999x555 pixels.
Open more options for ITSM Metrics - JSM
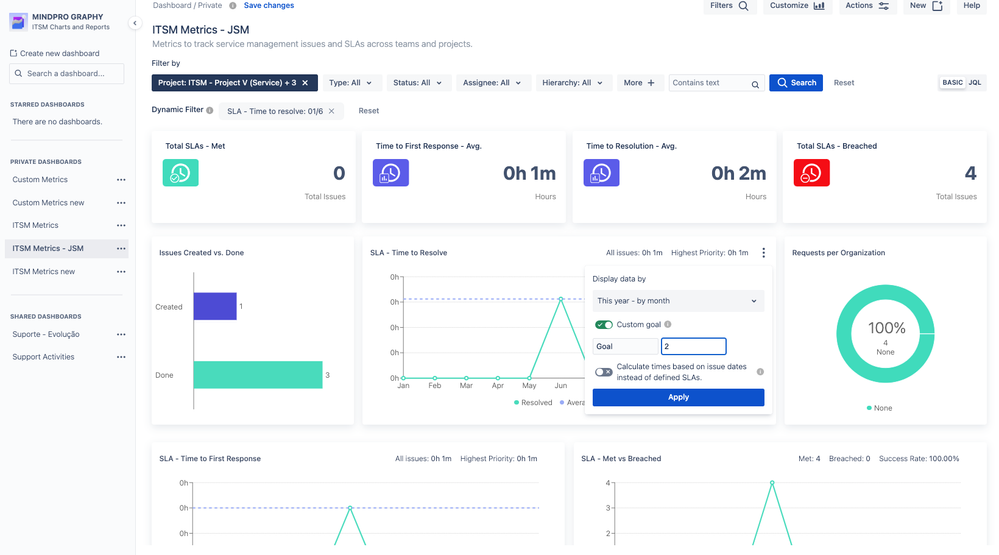(121, 249)
